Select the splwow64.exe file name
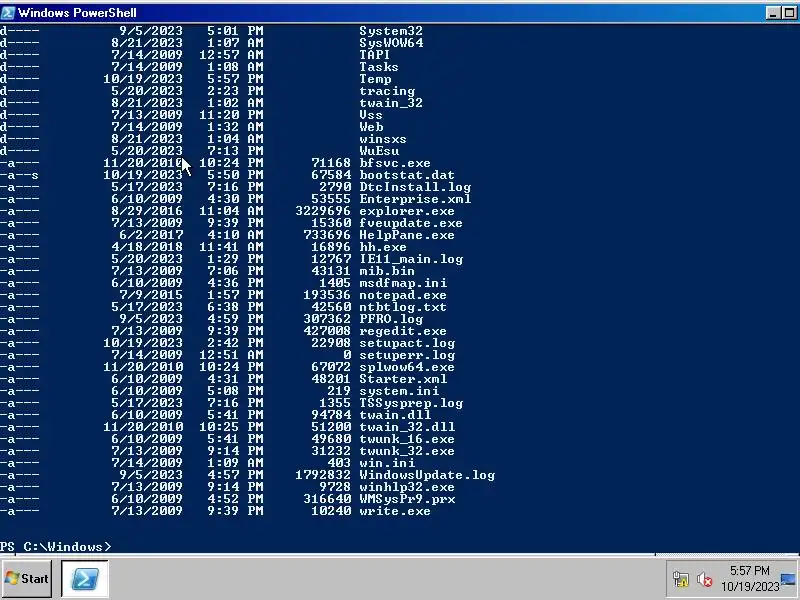Viewport: 800px width, 600px height. pos(407,367)
